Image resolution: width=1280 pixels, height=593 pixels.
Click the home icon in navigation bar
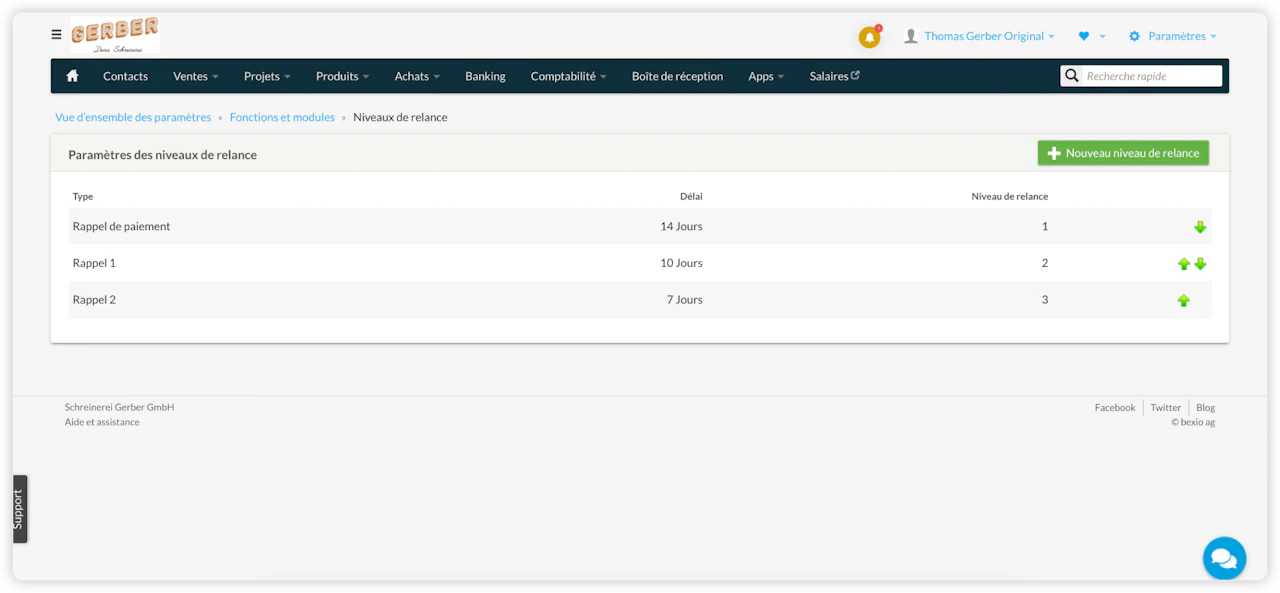tap(72, 76)
